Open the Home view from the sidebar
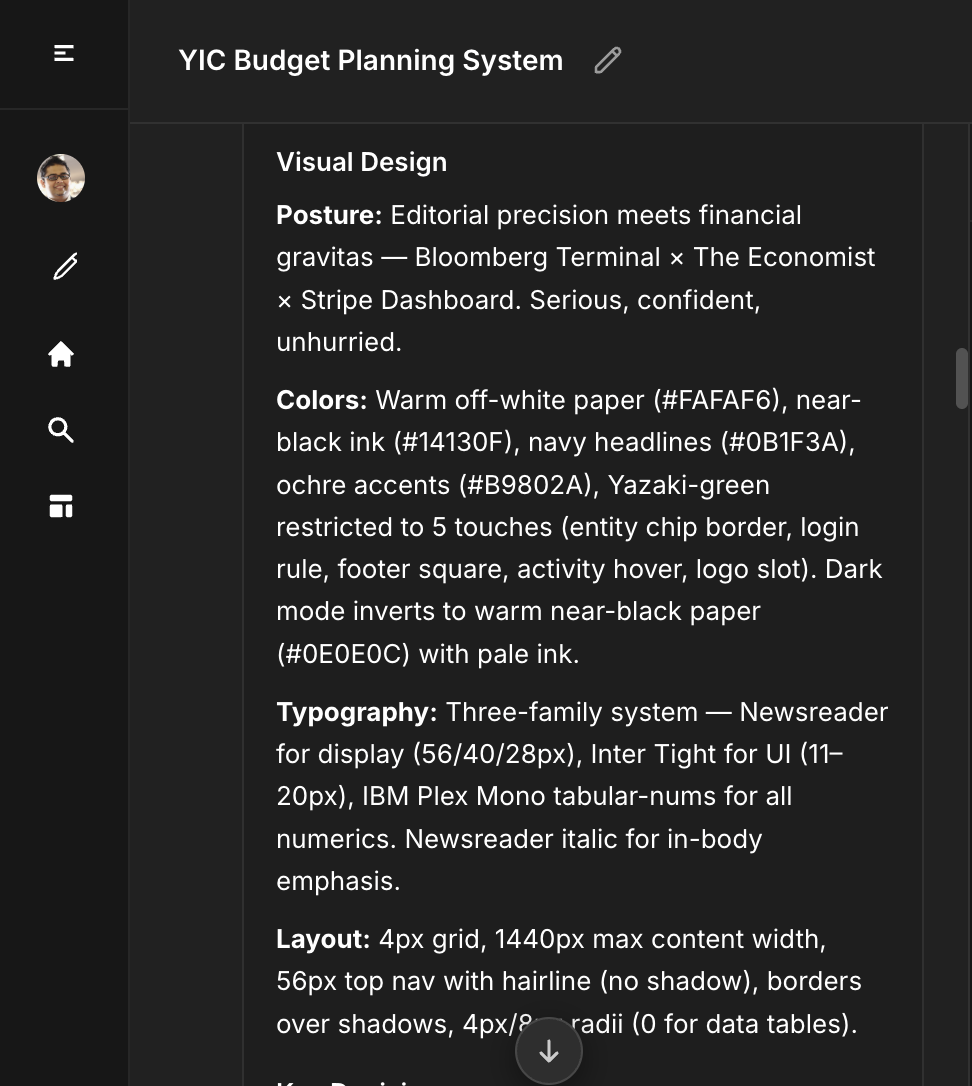Viewport: 972px width, 1086px height. coord(61,354)
